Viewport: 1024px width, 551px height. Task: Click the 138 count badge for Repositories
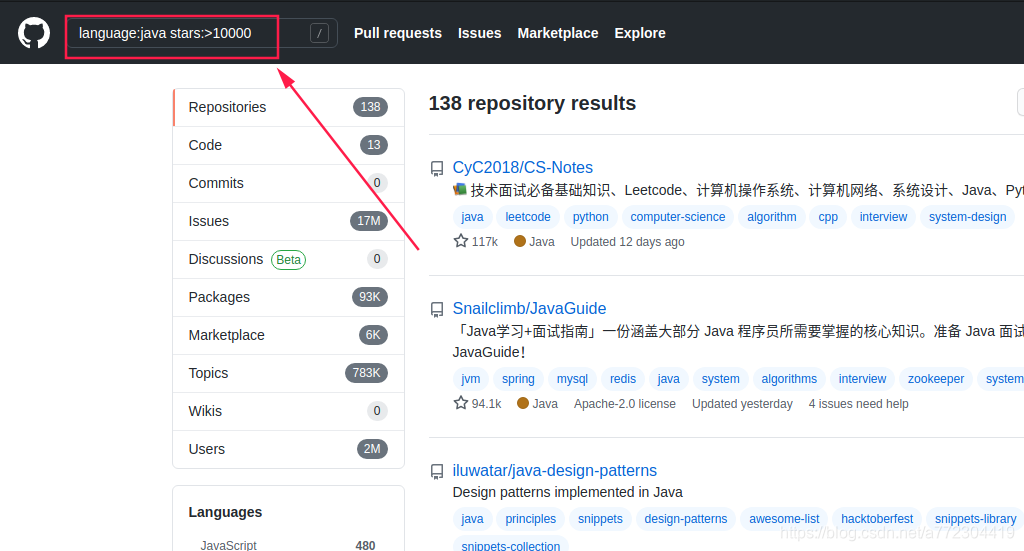(x=370, y=107)
